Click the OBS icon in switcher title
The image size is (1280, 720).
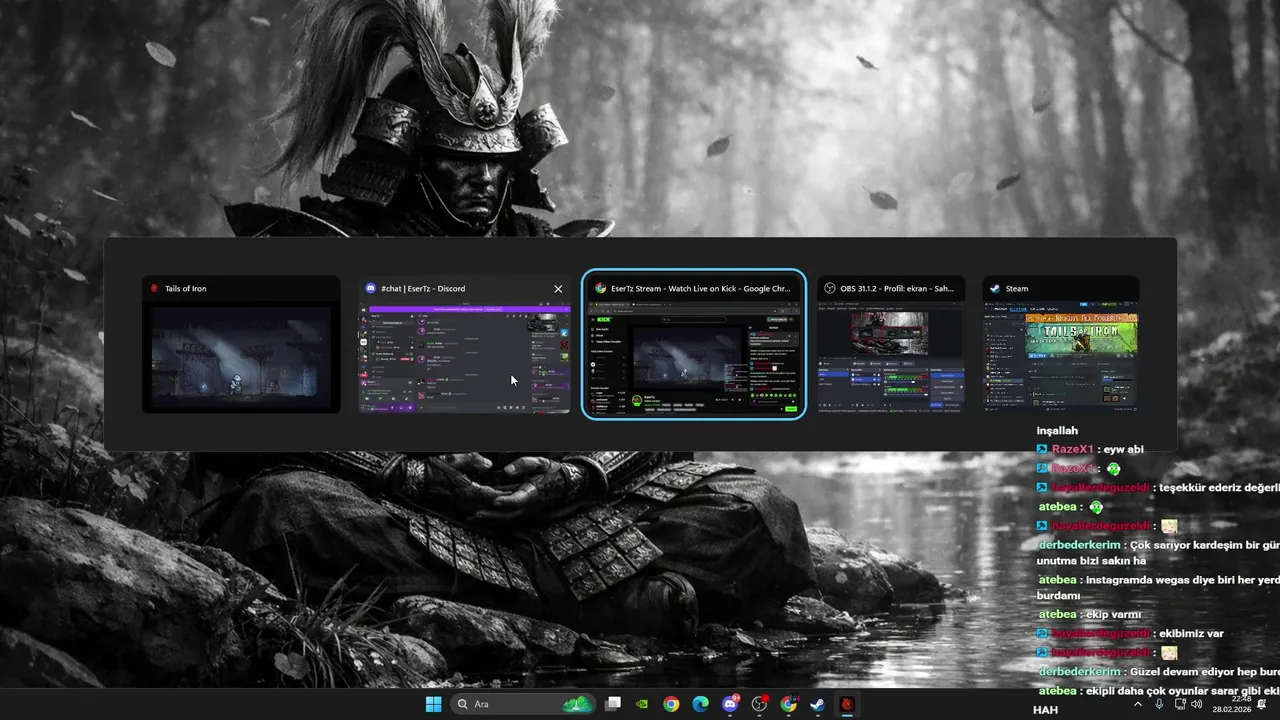point(830,288)
